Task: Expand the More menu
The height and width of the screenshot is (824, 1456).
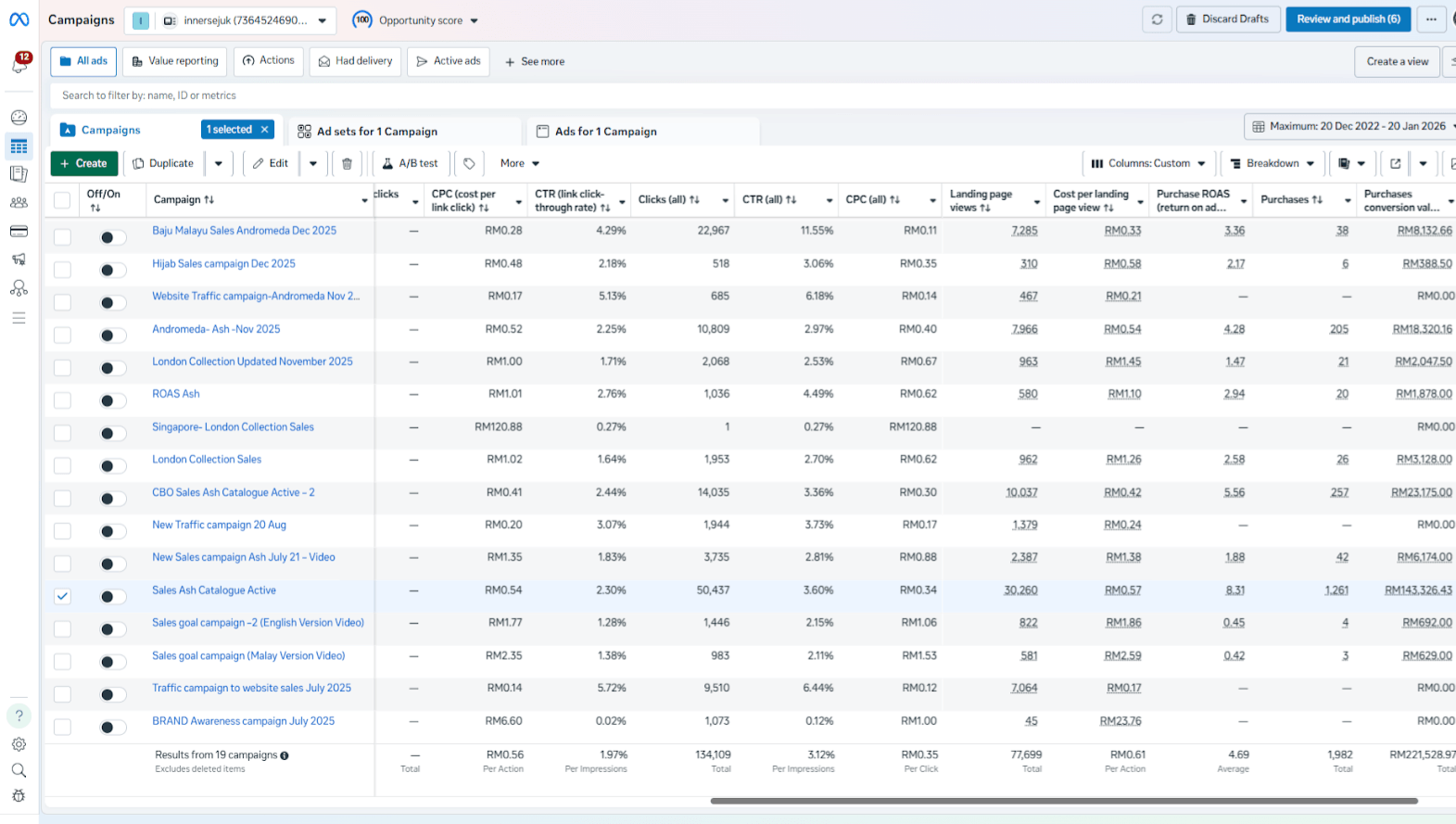Action: (520, 163)
